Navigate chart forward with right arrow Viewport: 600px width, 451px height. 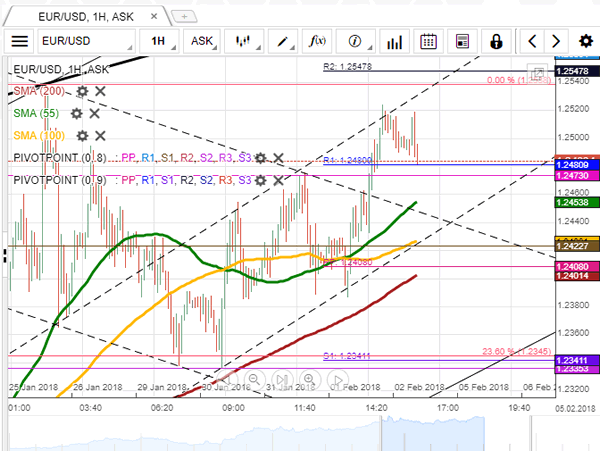click(x=558, y=41)
